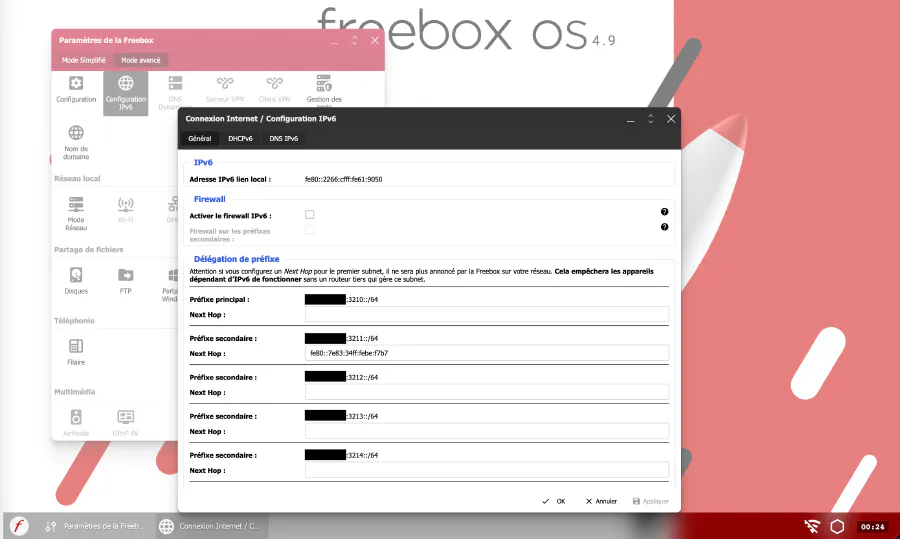The width and height of the screenshot is (900, 539).
Task: Click the Nom de domaine icon
Action: (76, 140)
